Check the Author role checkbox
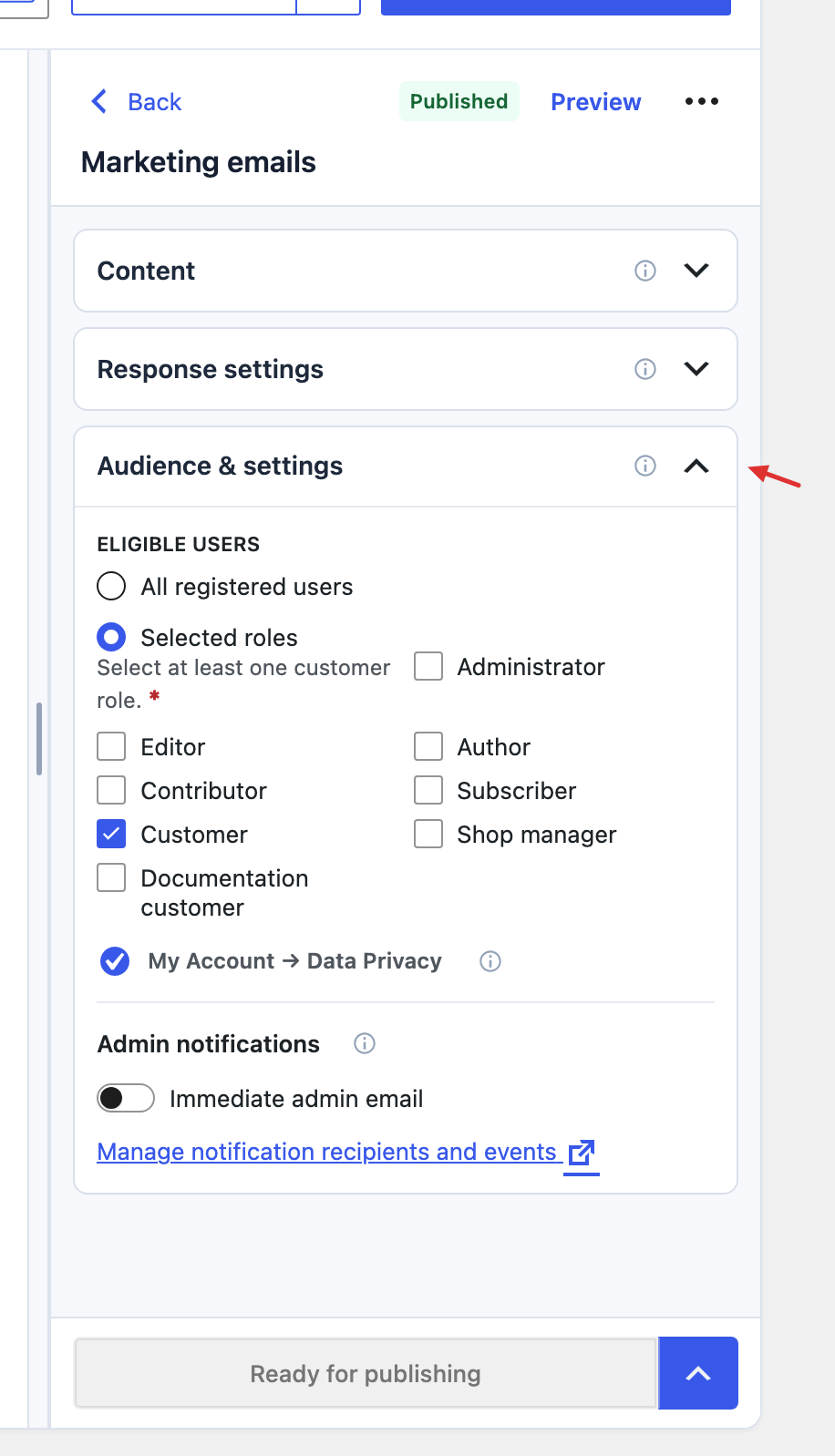This screenshot has width=835, height=1456. (x=428, y=746)
